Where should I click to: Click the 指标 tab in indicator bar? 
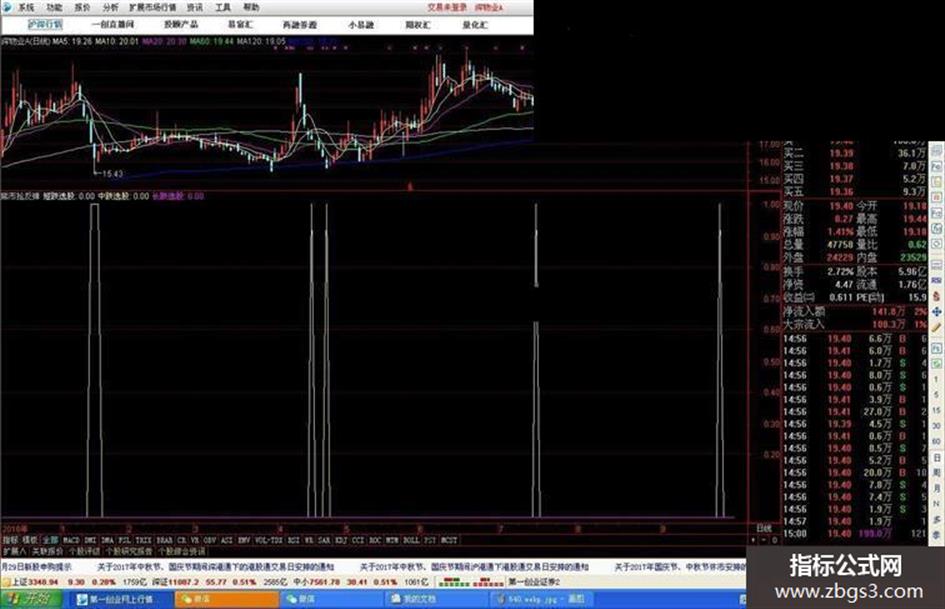coord(9,540)
